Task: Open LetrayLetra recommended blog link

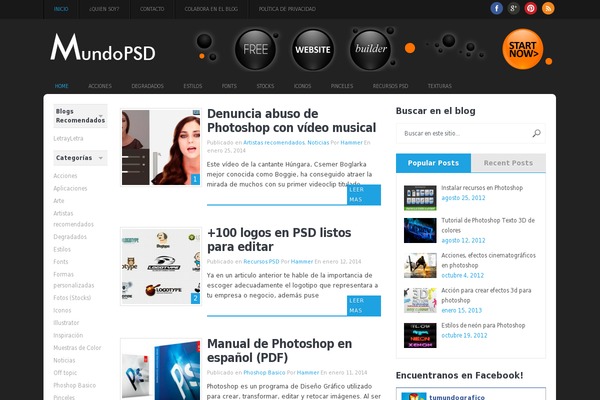Action: (x=68, y=138)
